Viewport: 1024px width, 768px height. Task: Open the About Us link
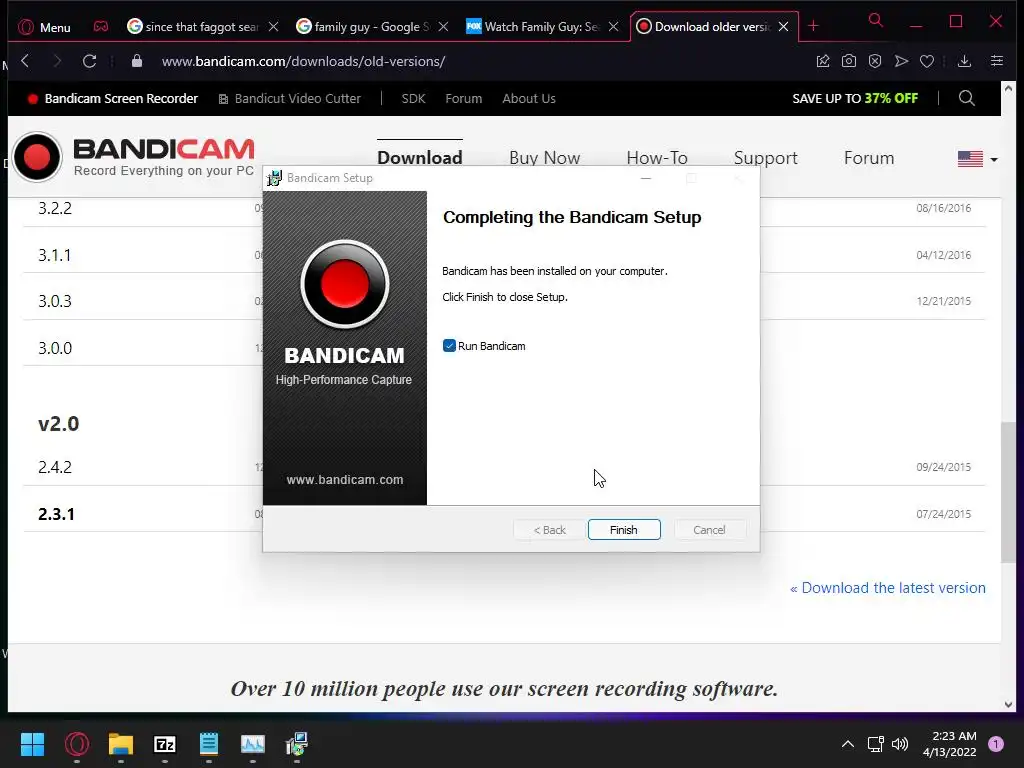pyautogui.click(x=529, y=99)
